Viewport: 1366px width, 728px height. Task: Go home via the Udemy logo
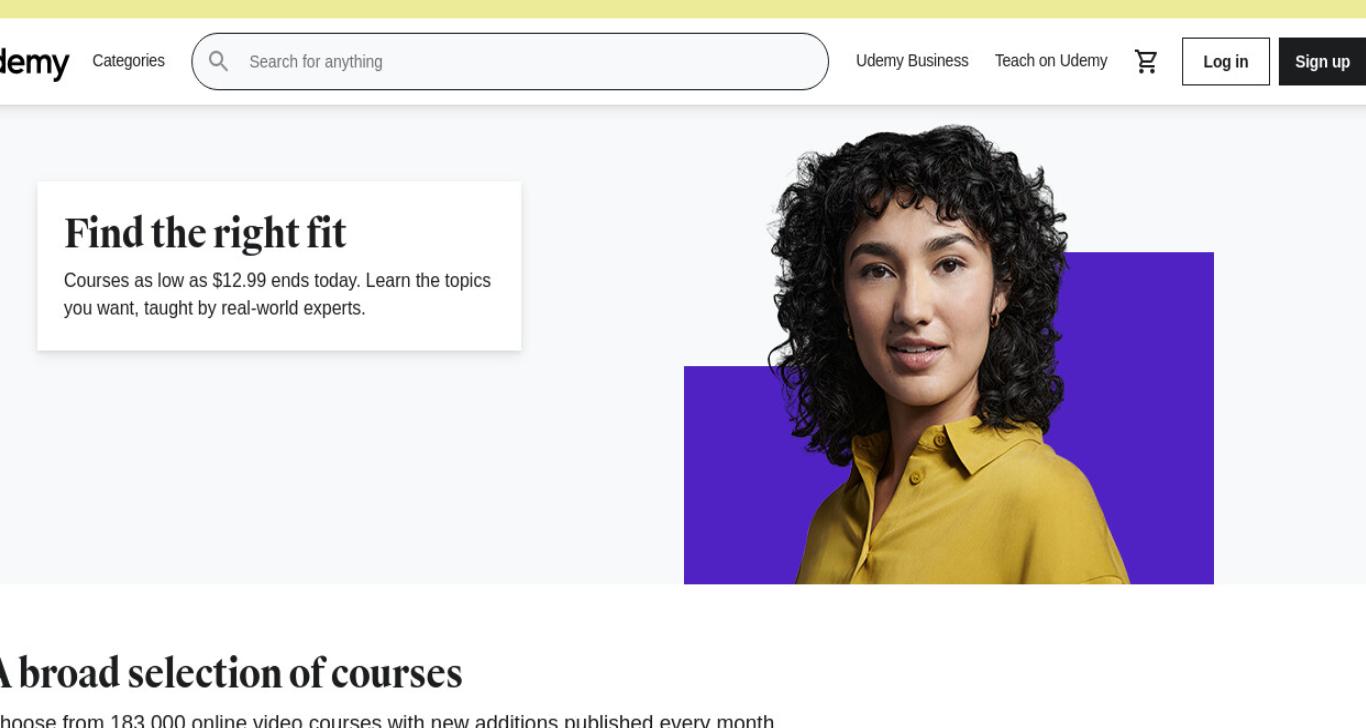pos(34,63)
